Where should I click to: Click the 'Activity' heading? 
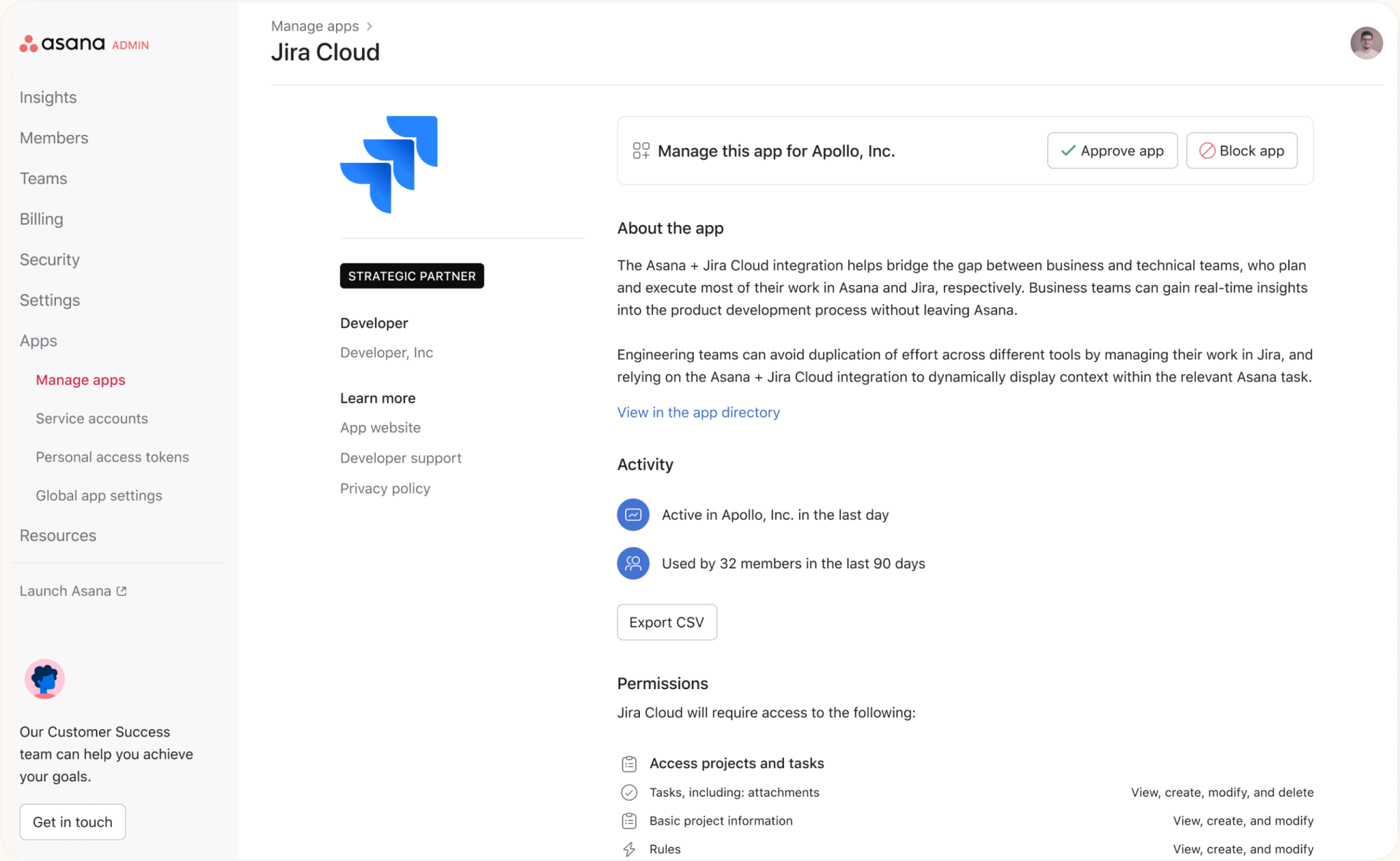(x=645, y=465)
